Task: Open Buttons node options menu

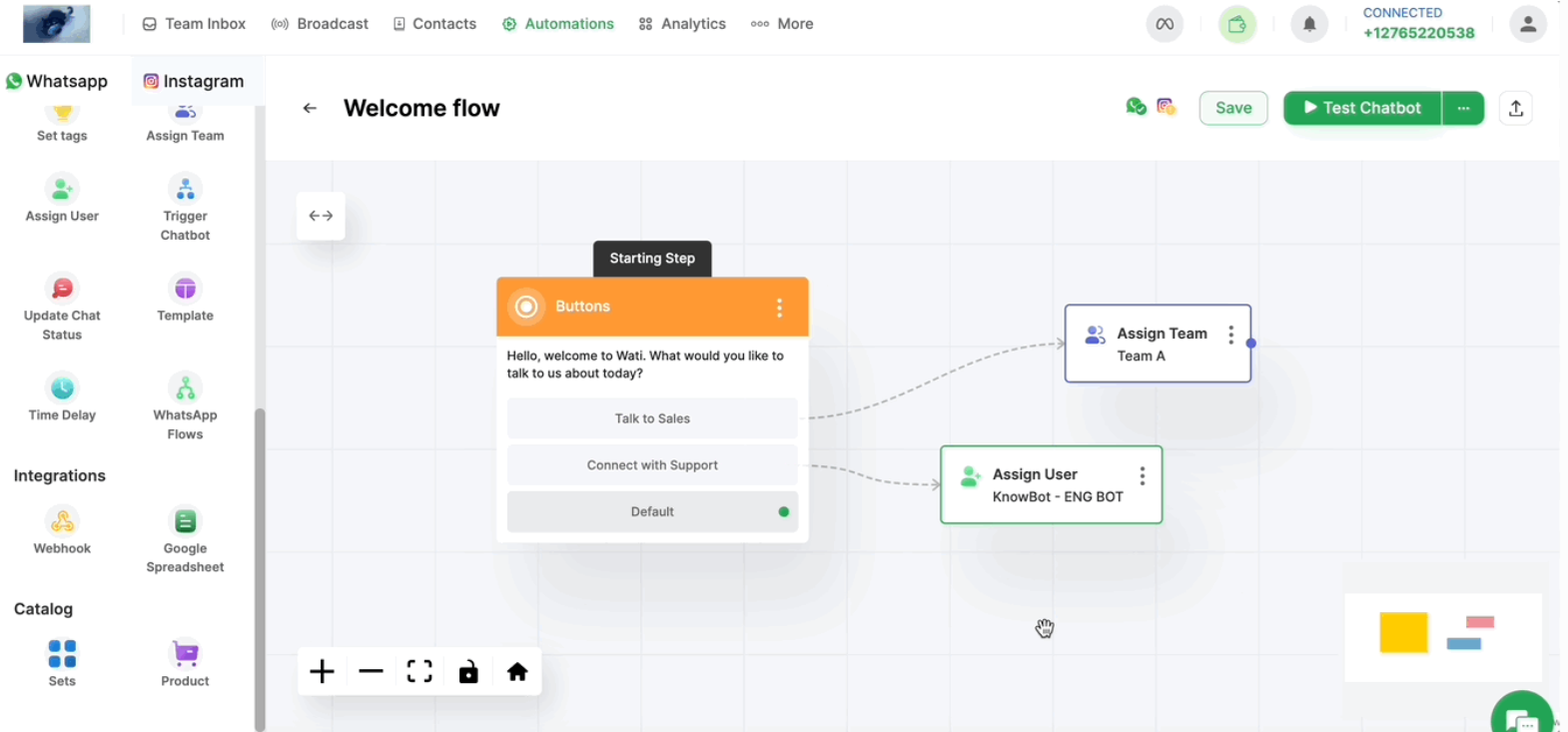Action: [x=779, y=308]
